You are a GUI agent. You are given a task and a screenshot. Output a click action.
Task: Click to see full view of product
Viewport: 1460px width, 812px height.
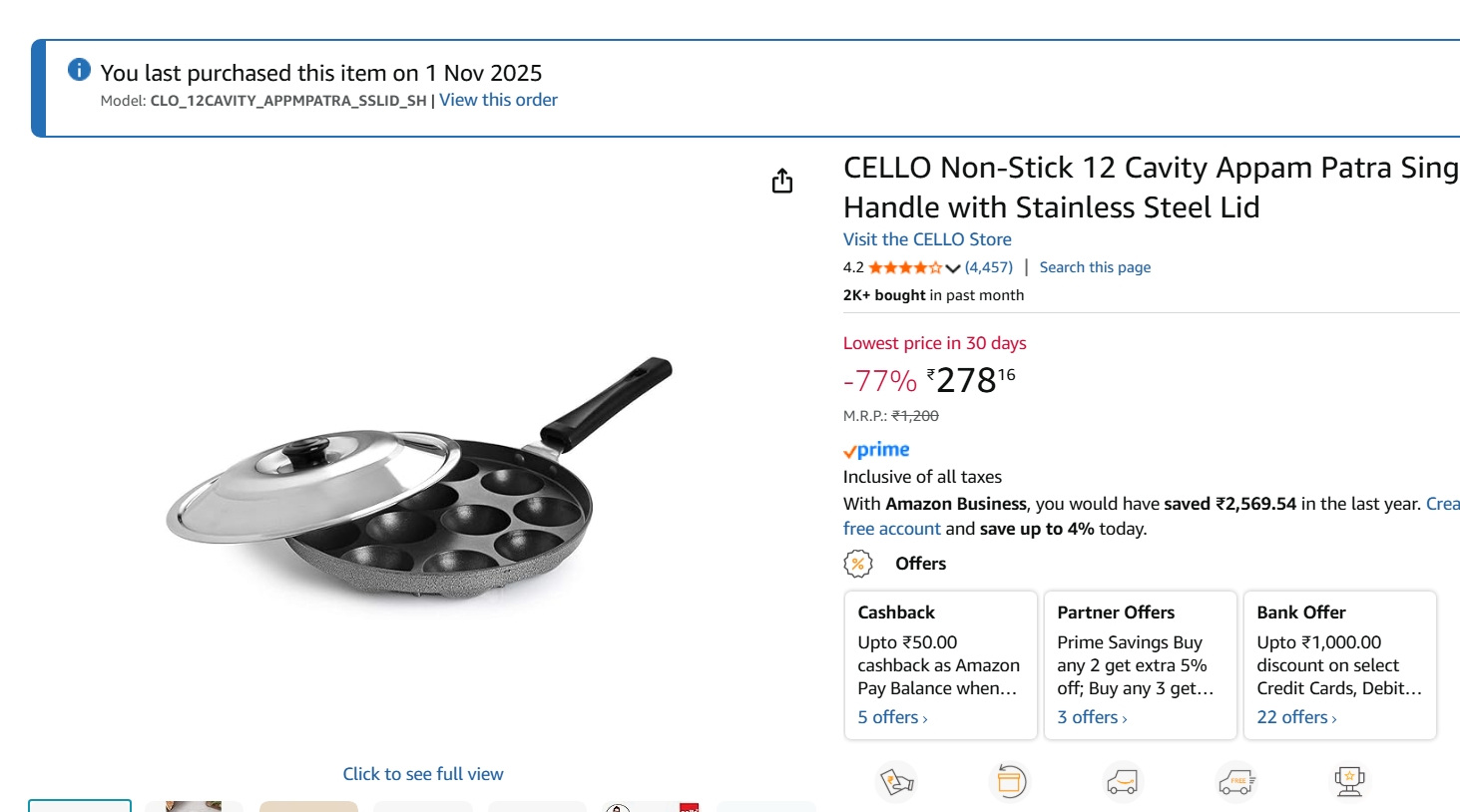coord(422,773)
